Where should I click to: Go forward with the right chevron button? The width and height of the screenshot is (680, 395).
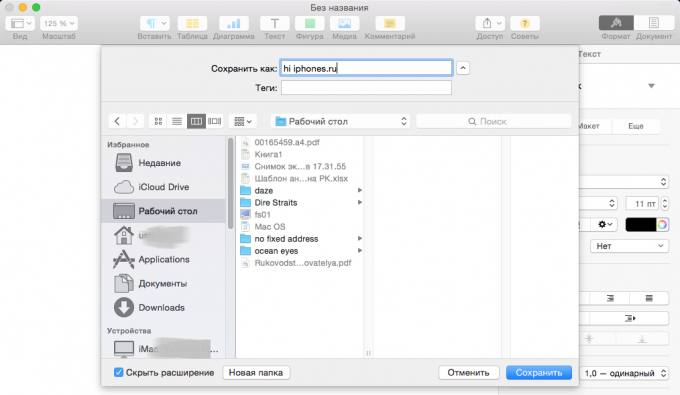[x=135, y=121]
